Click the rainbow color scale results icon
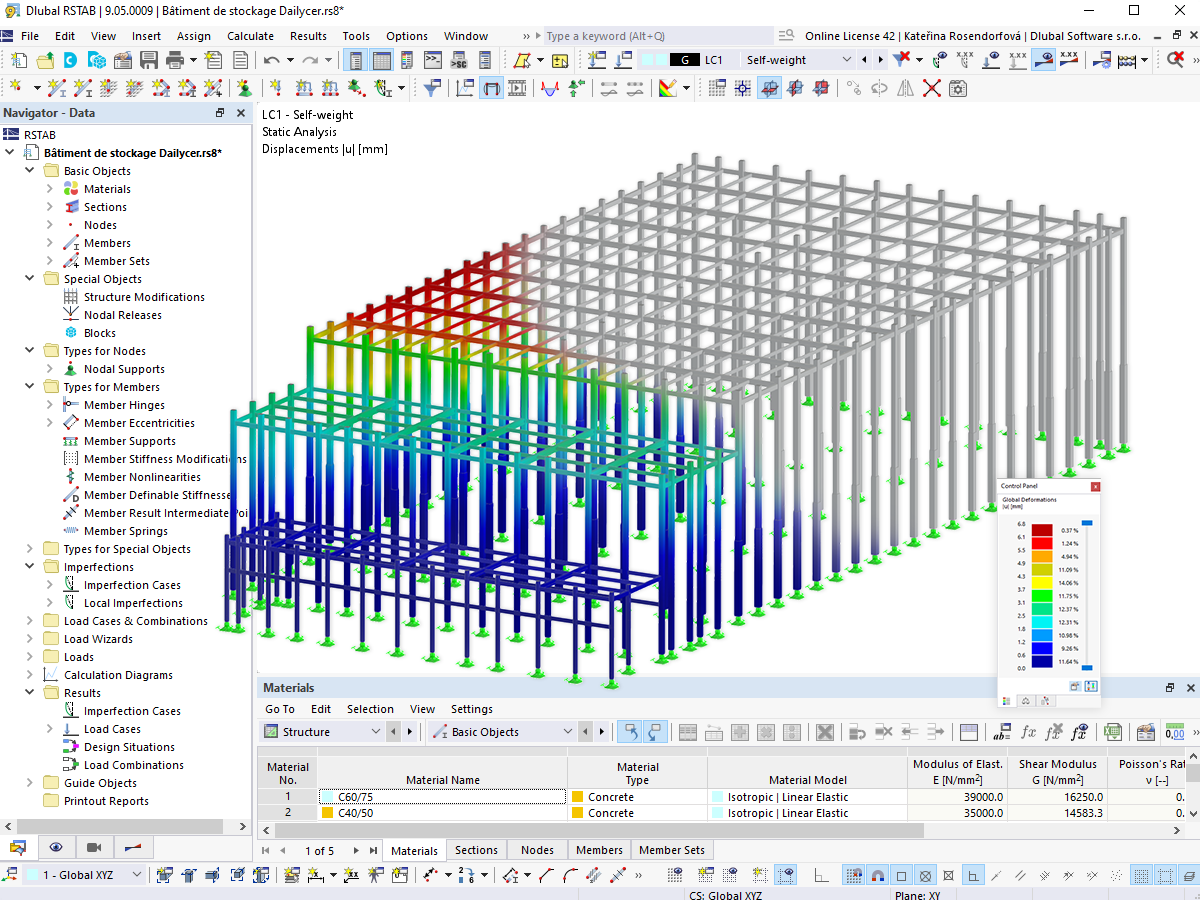This screenshot has width=1200, height=900. [x=667, y=88]
